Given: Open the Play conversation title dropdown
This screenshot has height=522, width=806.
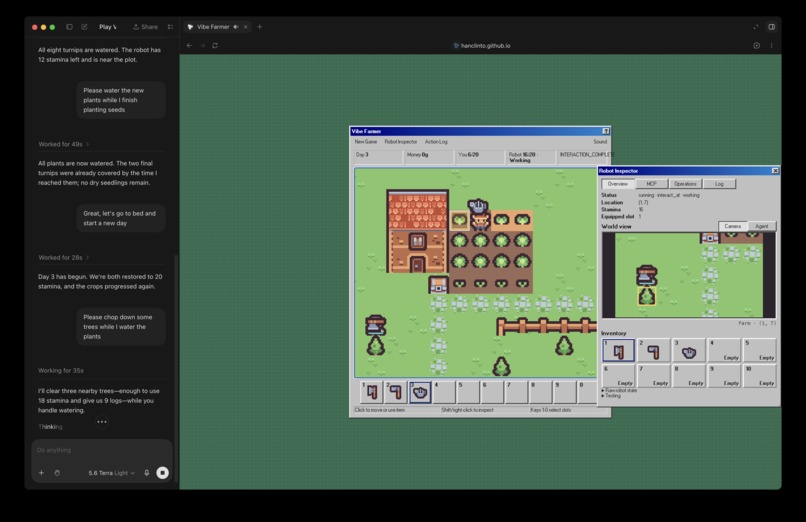Looking at the screenshot, I should click(x=108, y=27).
